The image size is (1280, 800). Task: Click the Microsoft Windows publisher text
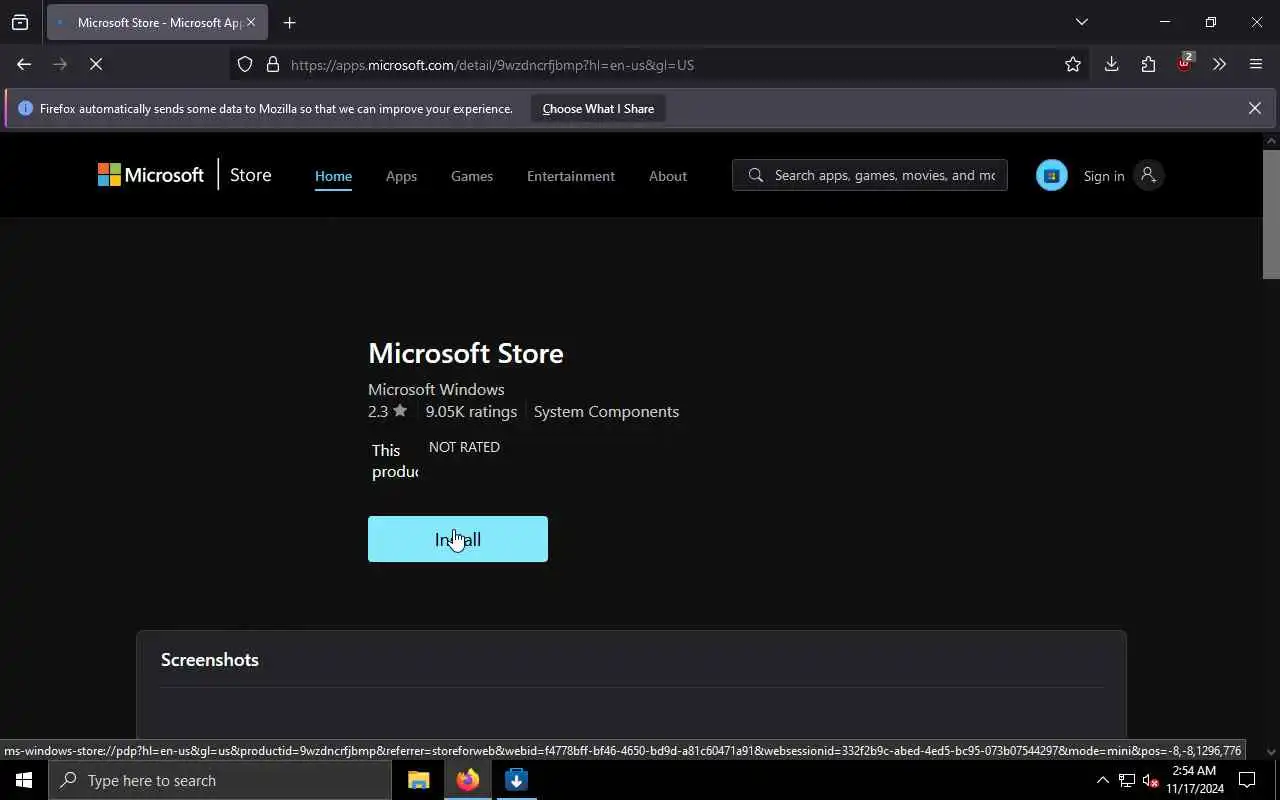tap(436, 389)
